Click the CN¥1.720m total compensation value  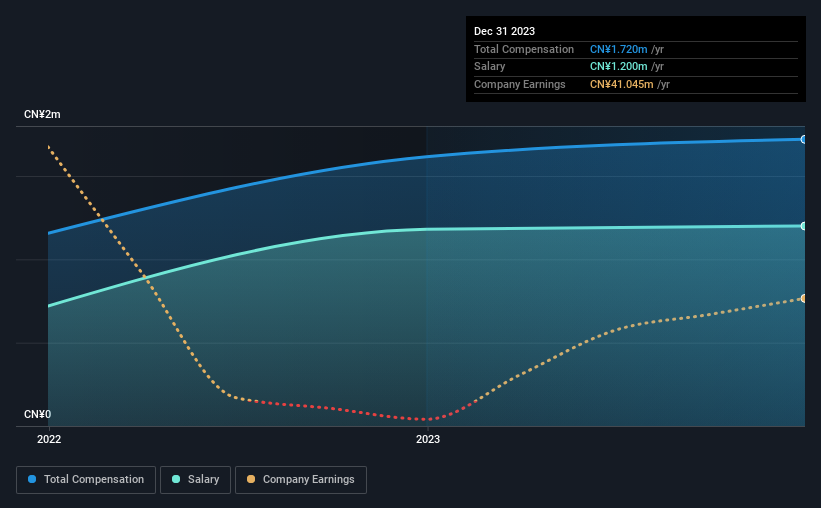pos(618,49)
